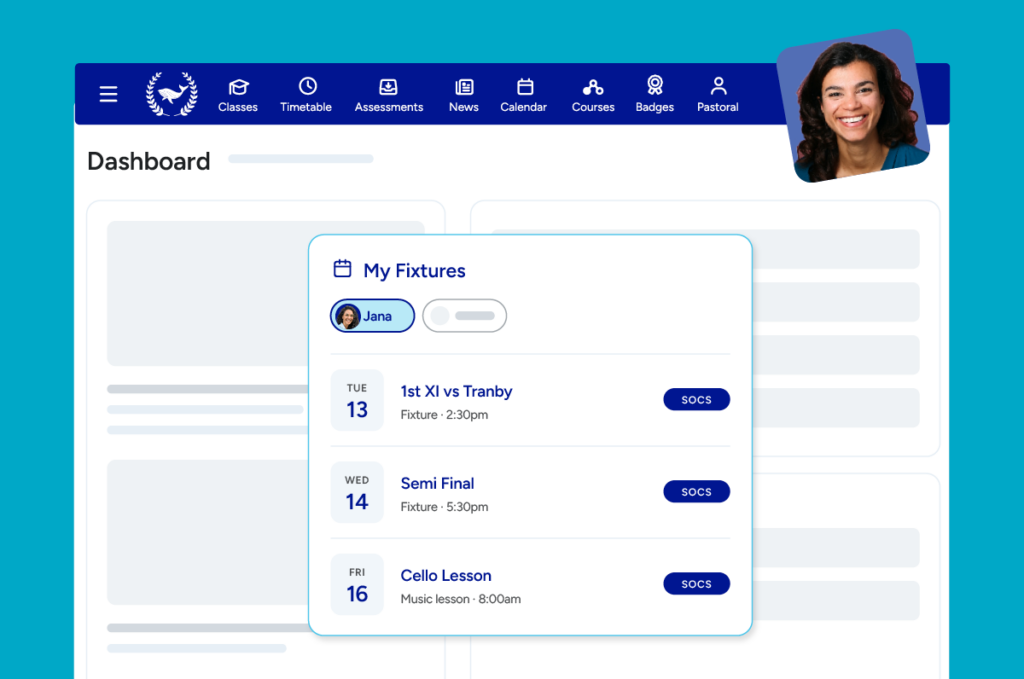The height and width of the screenshot is (679, 1024).
Task: Select the Jana student filter chip
Action: (x=372, y=316)
